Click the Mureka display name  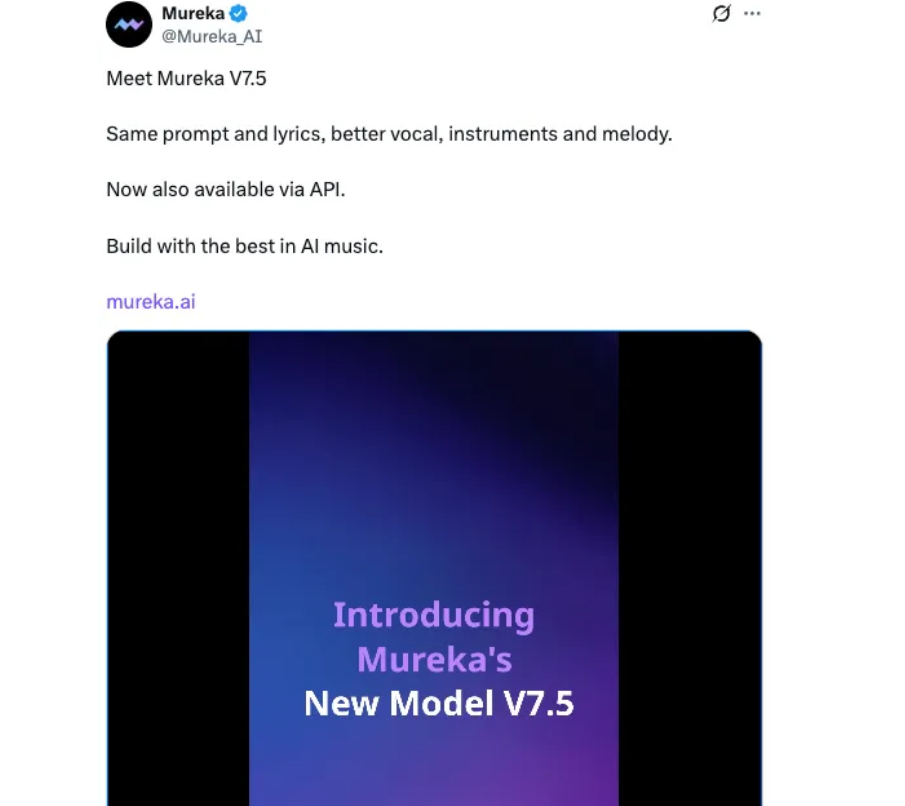pyautogui.click(x=193, y=14)
